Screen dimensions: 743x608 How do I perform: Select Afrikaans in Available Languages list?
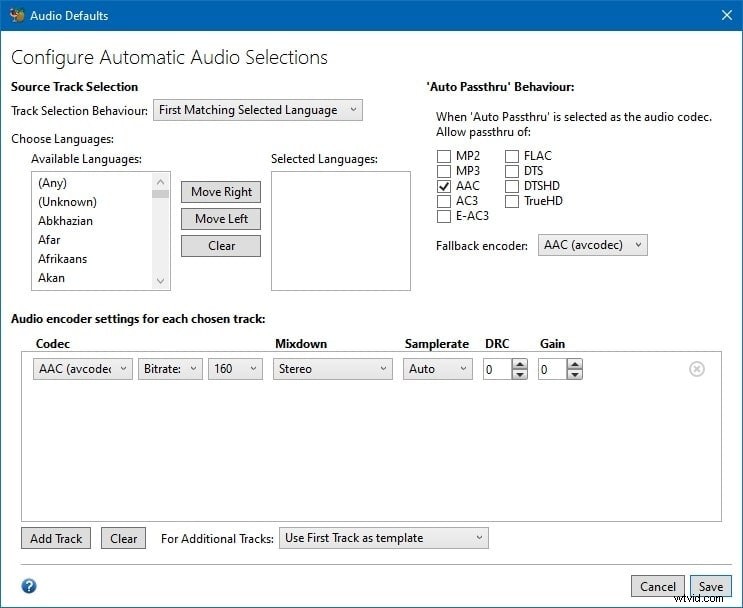coord(62,259)
